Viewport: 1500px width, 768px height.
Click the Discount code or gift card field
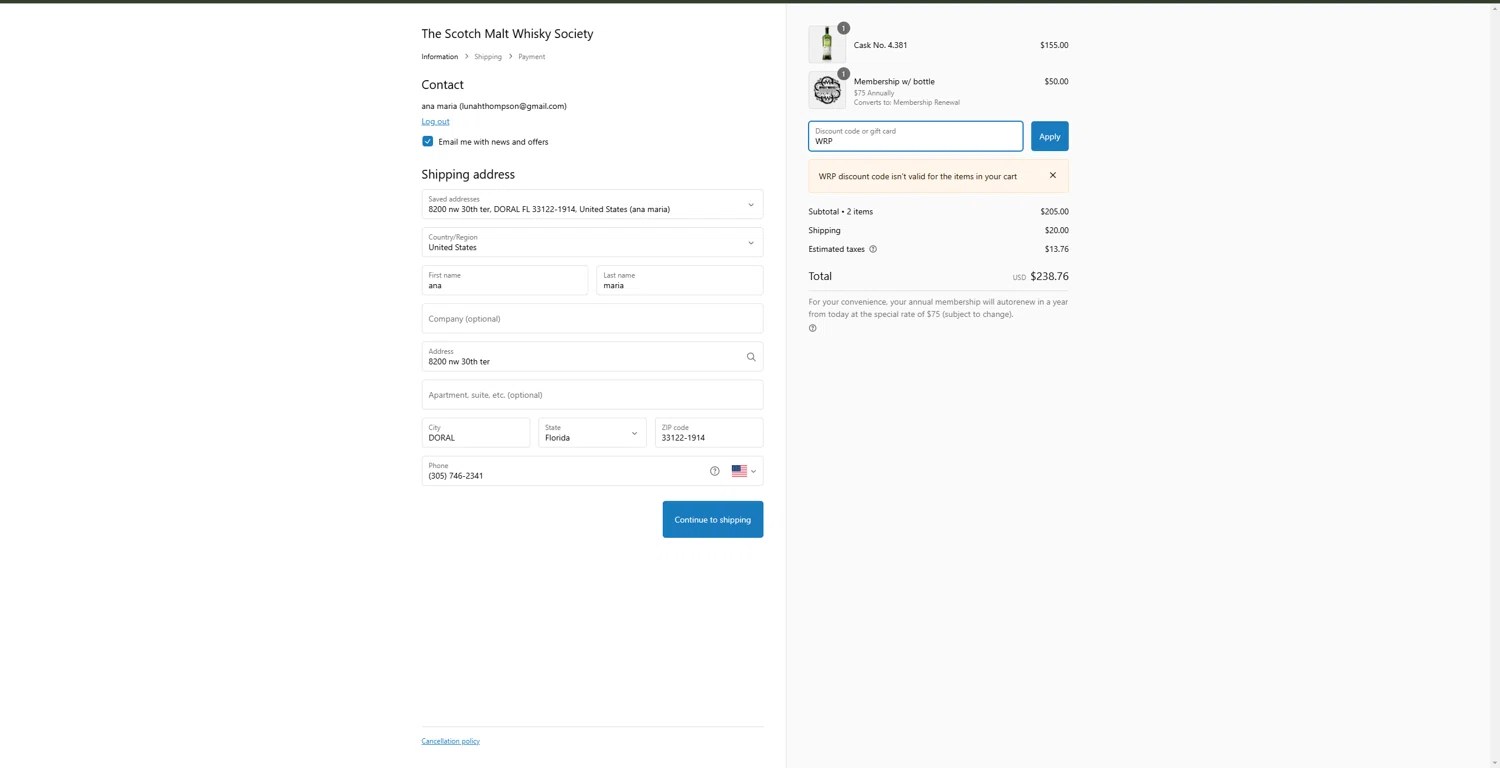point(916,136)
